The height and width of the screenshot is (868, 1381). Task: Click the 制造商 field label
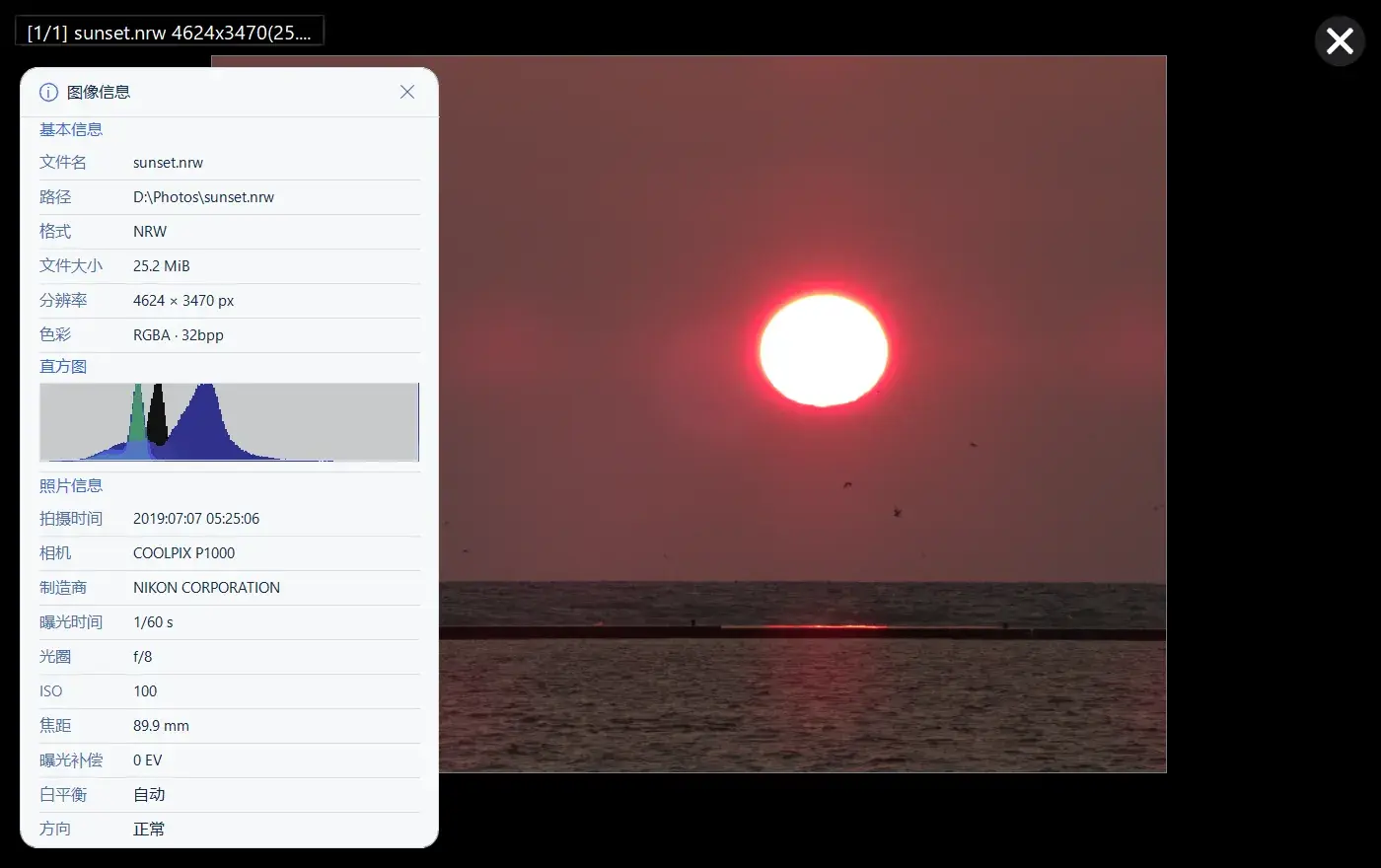[x=63, y=588]
